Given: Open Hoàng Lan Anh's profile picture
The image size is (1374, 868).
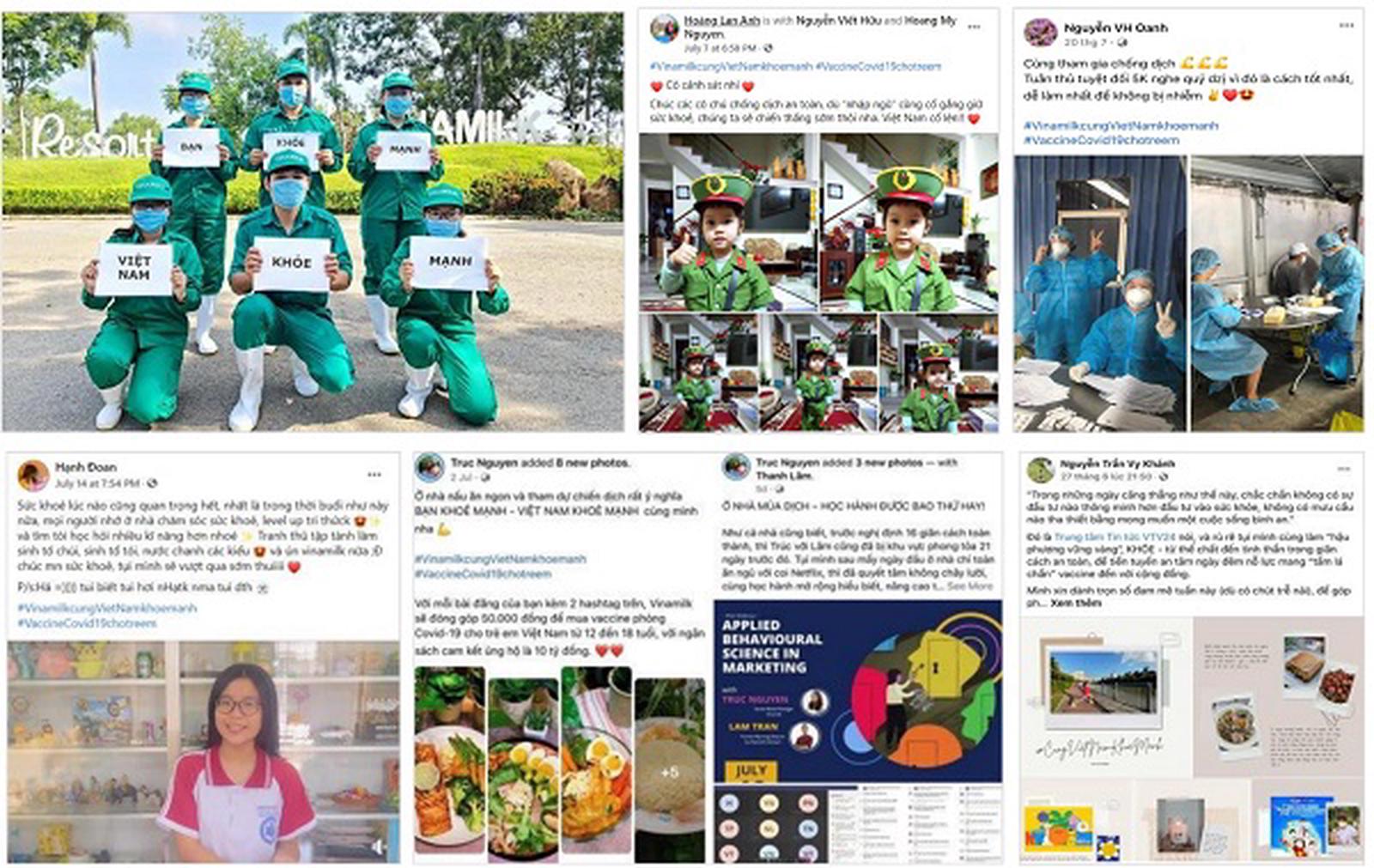Looking at the screenshot, I should pyautogui.click(x=663, y=28).
